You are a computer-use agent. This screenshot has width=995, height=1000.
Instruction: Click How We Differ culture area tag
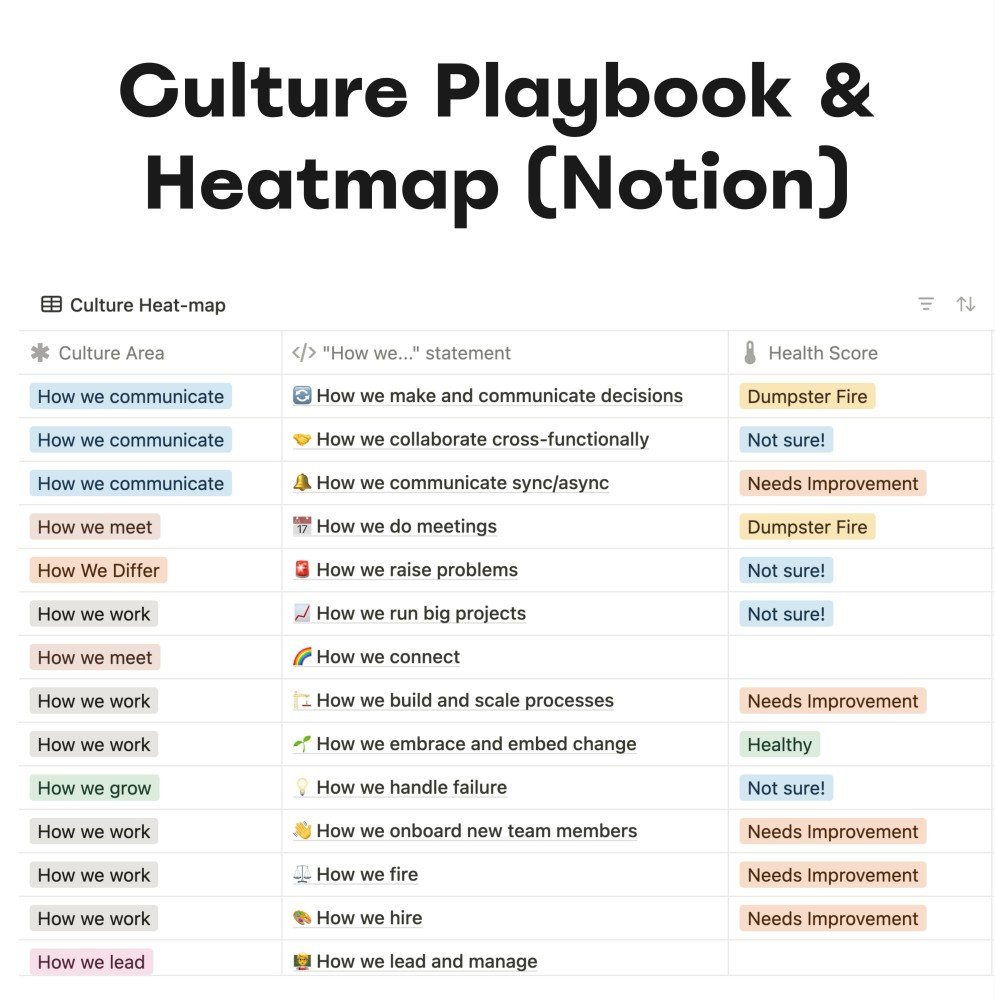pyautogui.click(x=98, y=570)
